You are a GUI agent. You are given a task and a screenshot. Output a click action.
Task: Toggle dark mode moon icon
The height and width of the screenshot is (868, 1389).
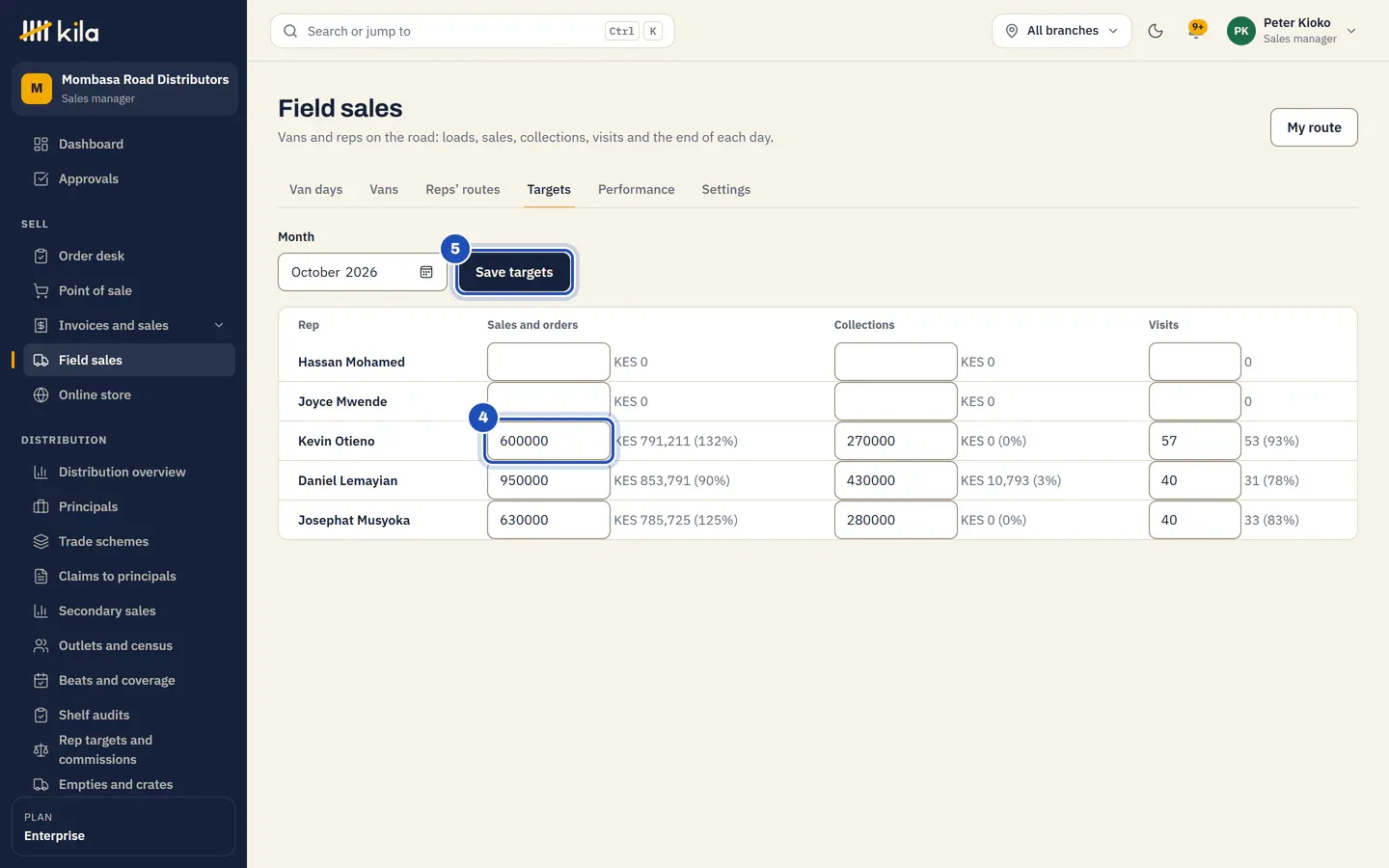point(1156,31)
